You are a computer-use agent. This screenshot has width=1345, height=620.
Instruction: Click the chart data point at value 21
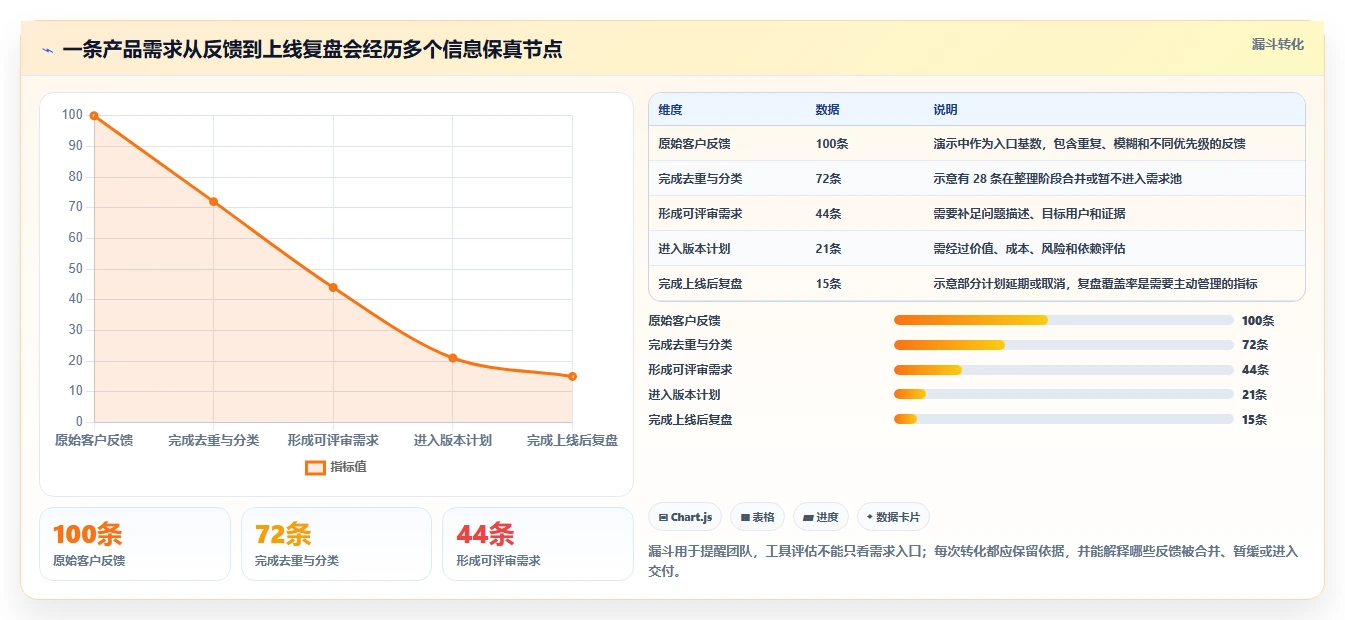(453, 358)
